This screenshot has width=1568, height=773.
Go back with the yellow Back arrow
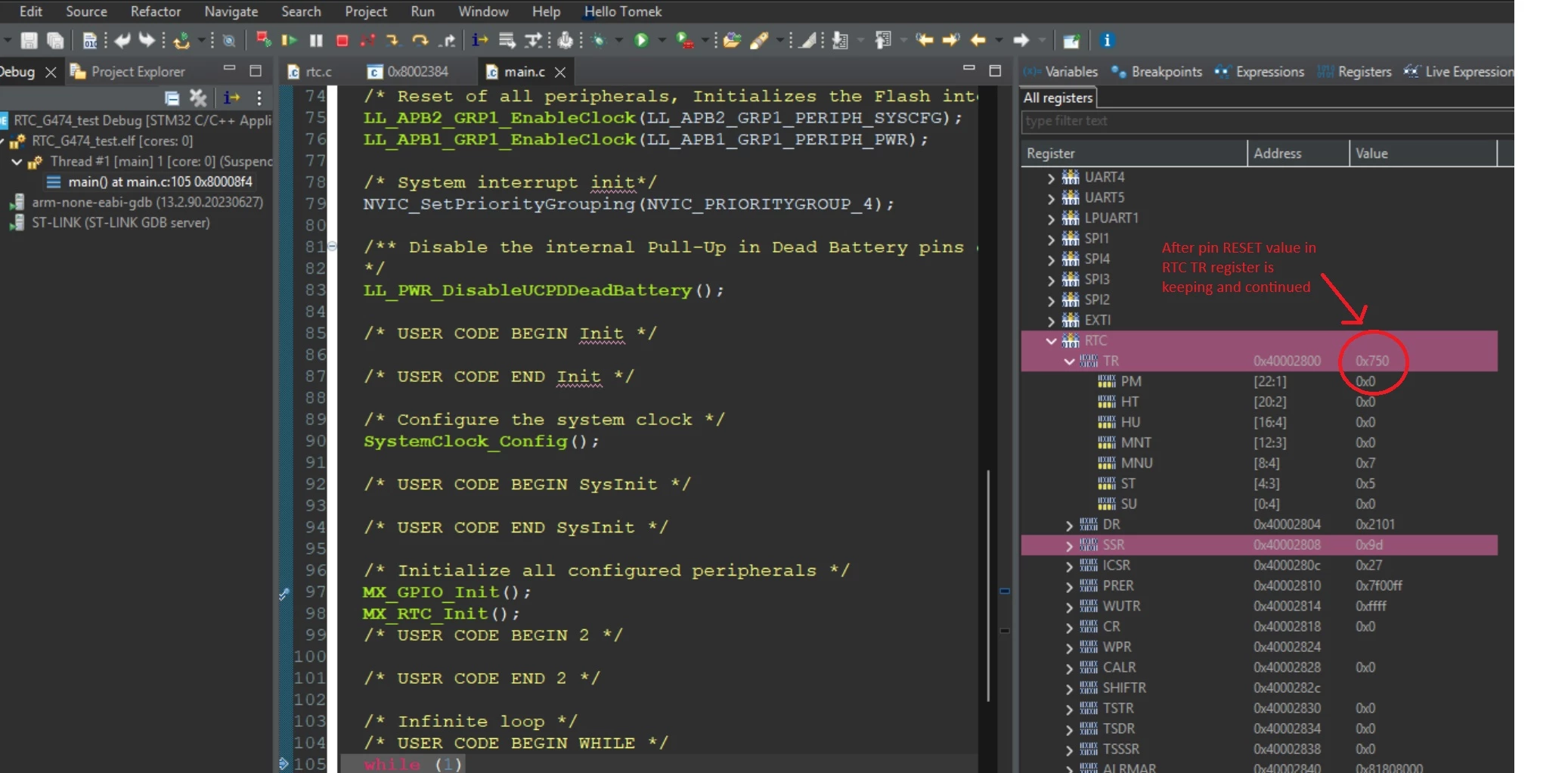tap(978, 40)
